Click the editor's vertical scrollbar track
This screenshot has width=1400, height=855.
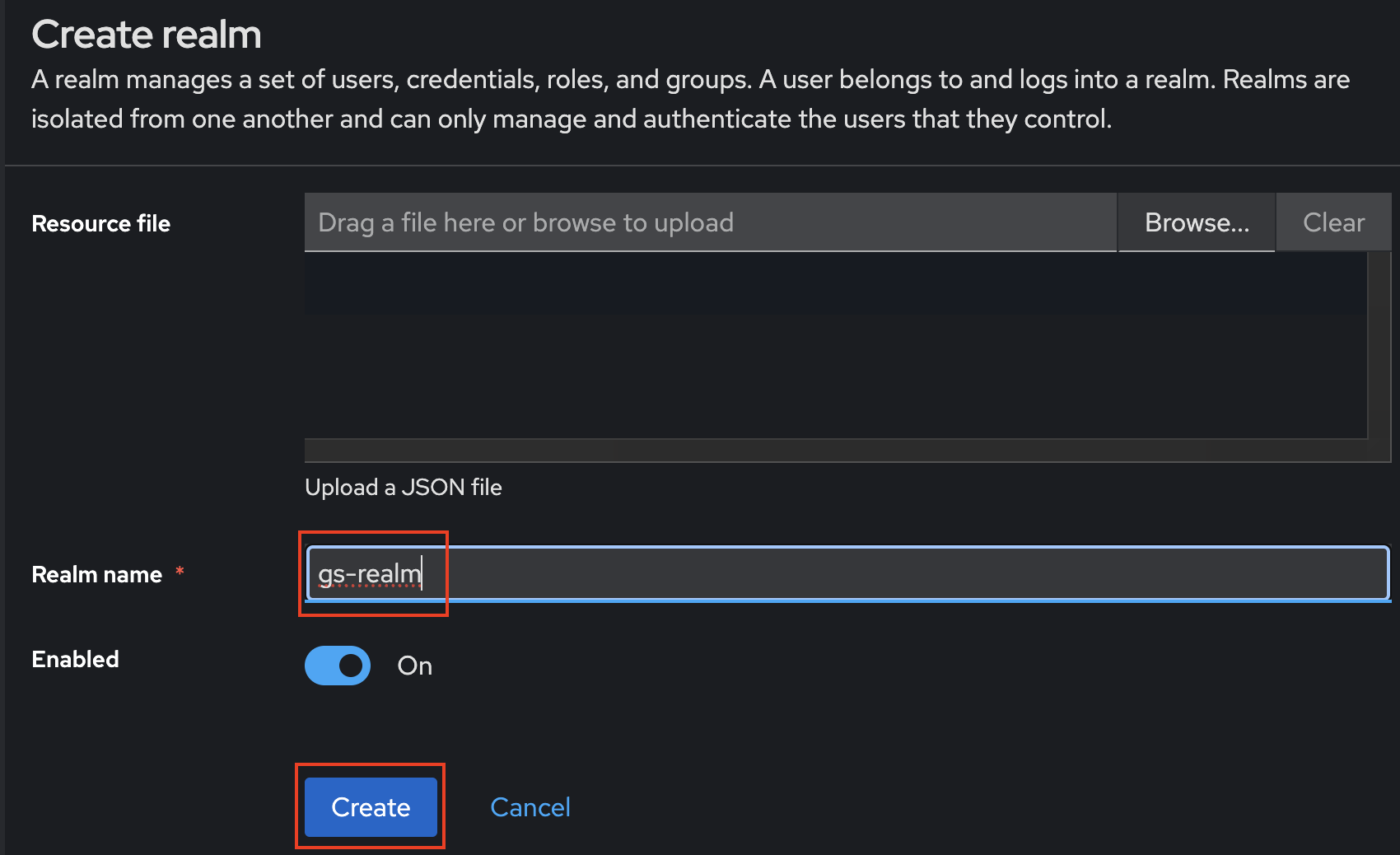(1379, 346)
